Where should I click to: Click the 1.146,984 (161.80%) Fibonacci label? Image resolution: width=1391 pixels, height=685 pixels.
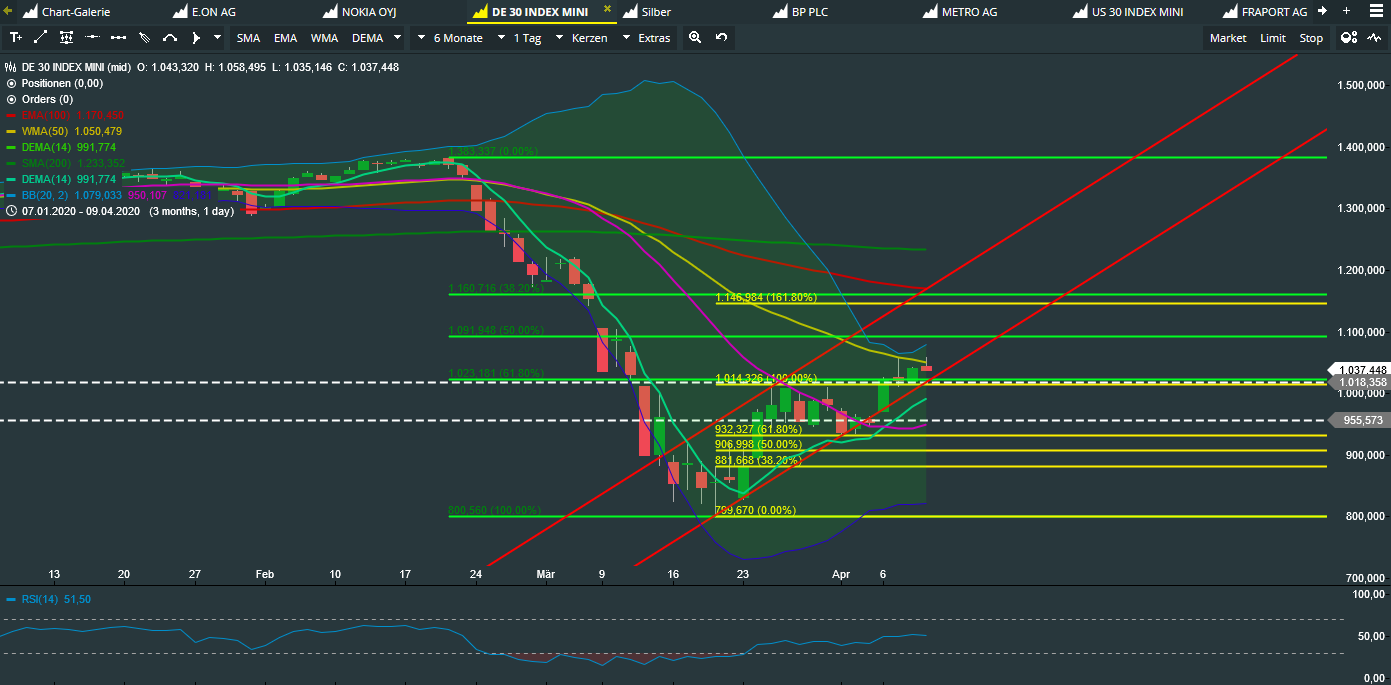coord(766,298)
